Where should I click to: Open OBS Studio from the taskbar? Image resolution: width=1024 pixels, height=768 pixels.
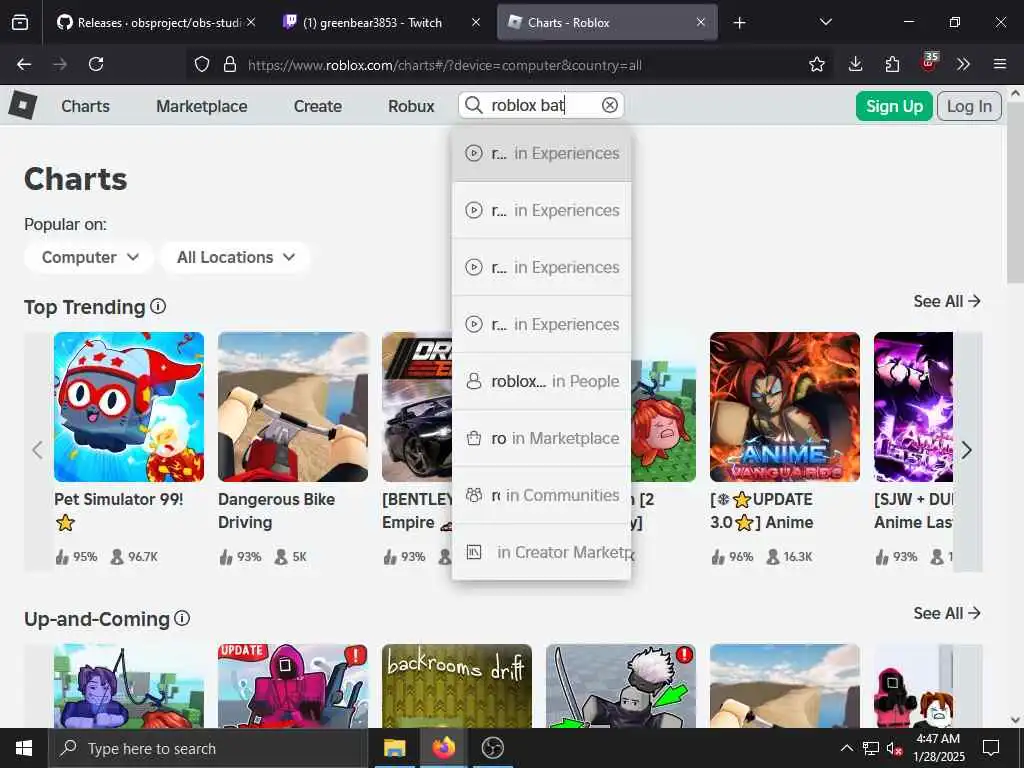point(492,748)
